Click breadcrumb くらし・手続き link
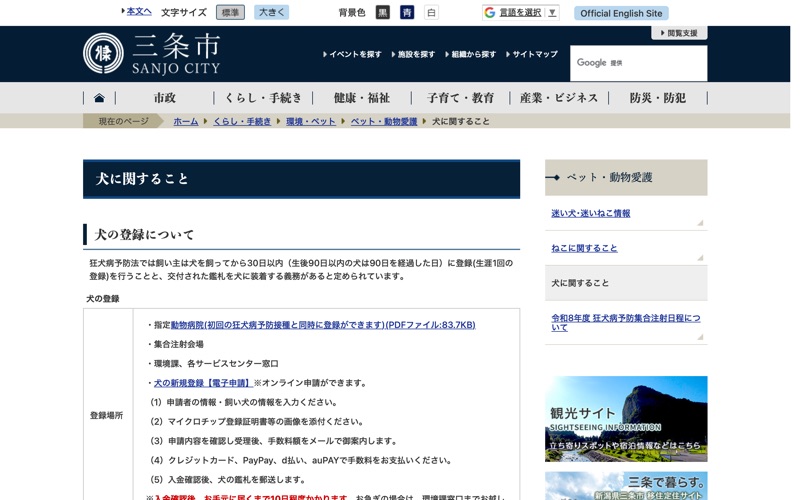The image size is (800, 500). tap(242, 121)
